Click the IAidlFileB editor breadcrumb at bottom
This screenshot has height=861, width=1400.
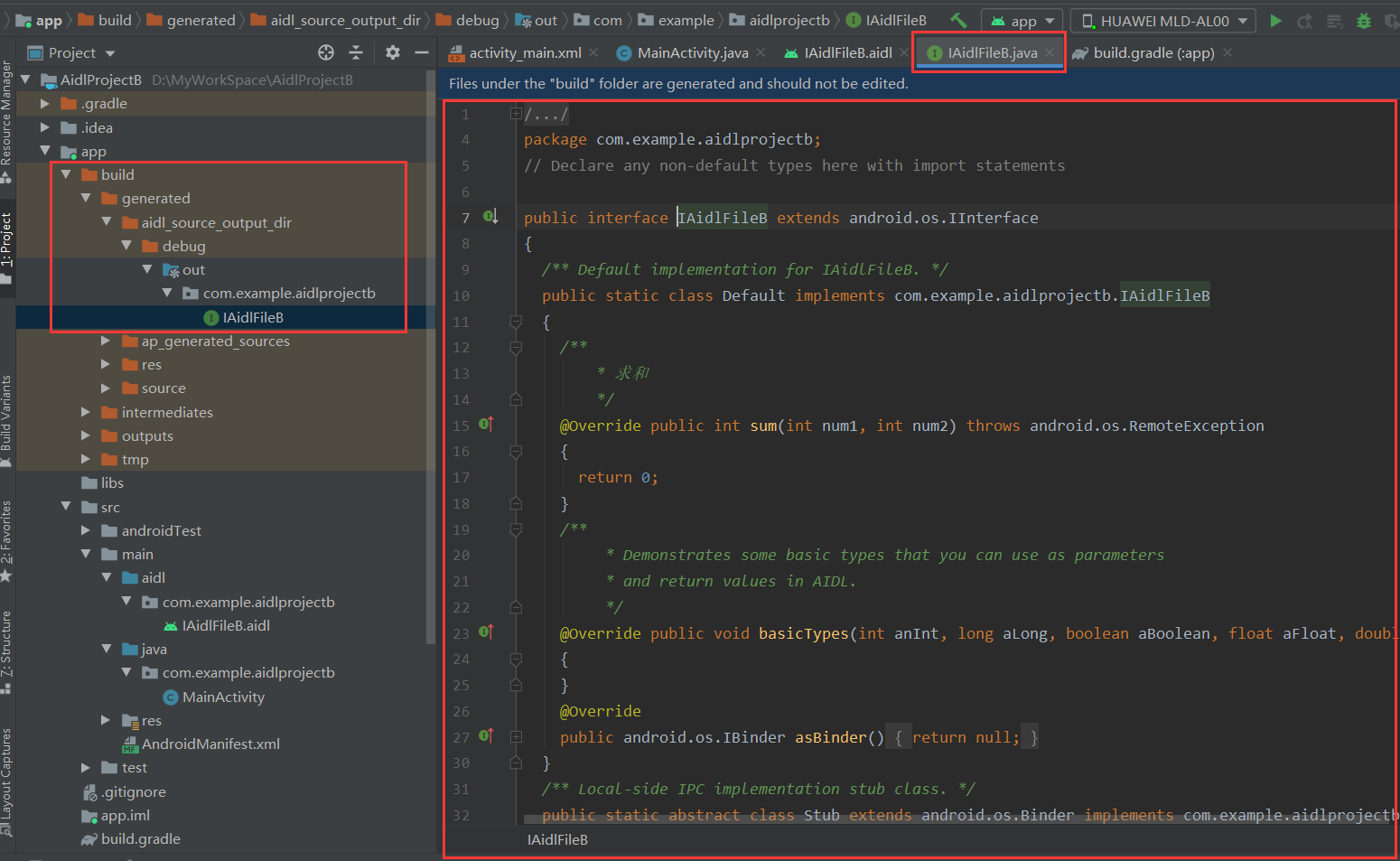tap(557, 839)
